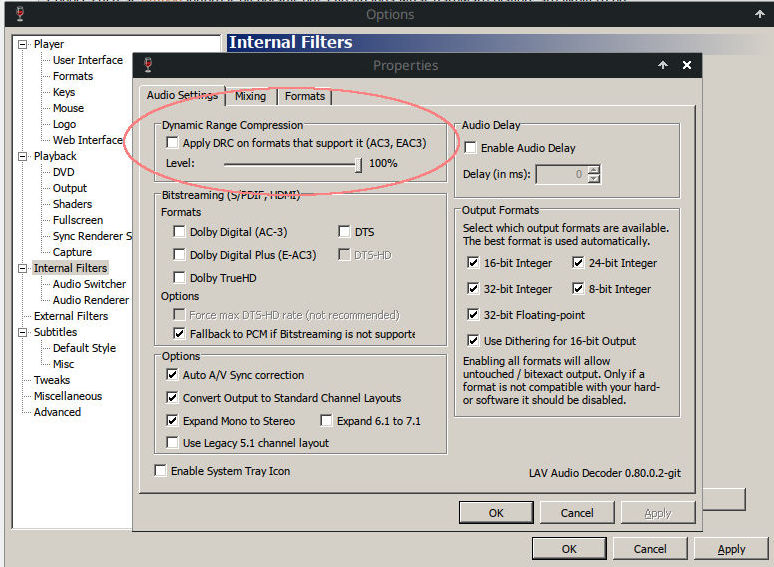Image resolution: width=774 pixels, height=567 pixels.
Task: Select Miscellaneous in the tree
Action: click(68, 396)
